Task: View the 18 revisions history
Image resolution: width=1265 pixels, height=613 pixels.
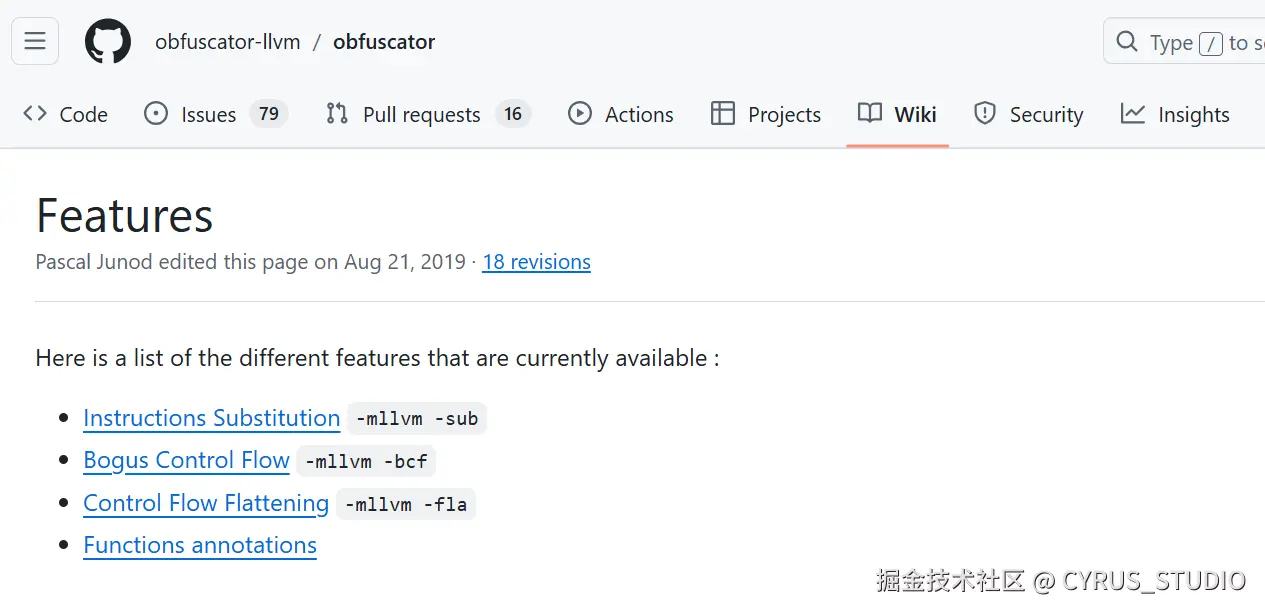Action: point(536,262)
